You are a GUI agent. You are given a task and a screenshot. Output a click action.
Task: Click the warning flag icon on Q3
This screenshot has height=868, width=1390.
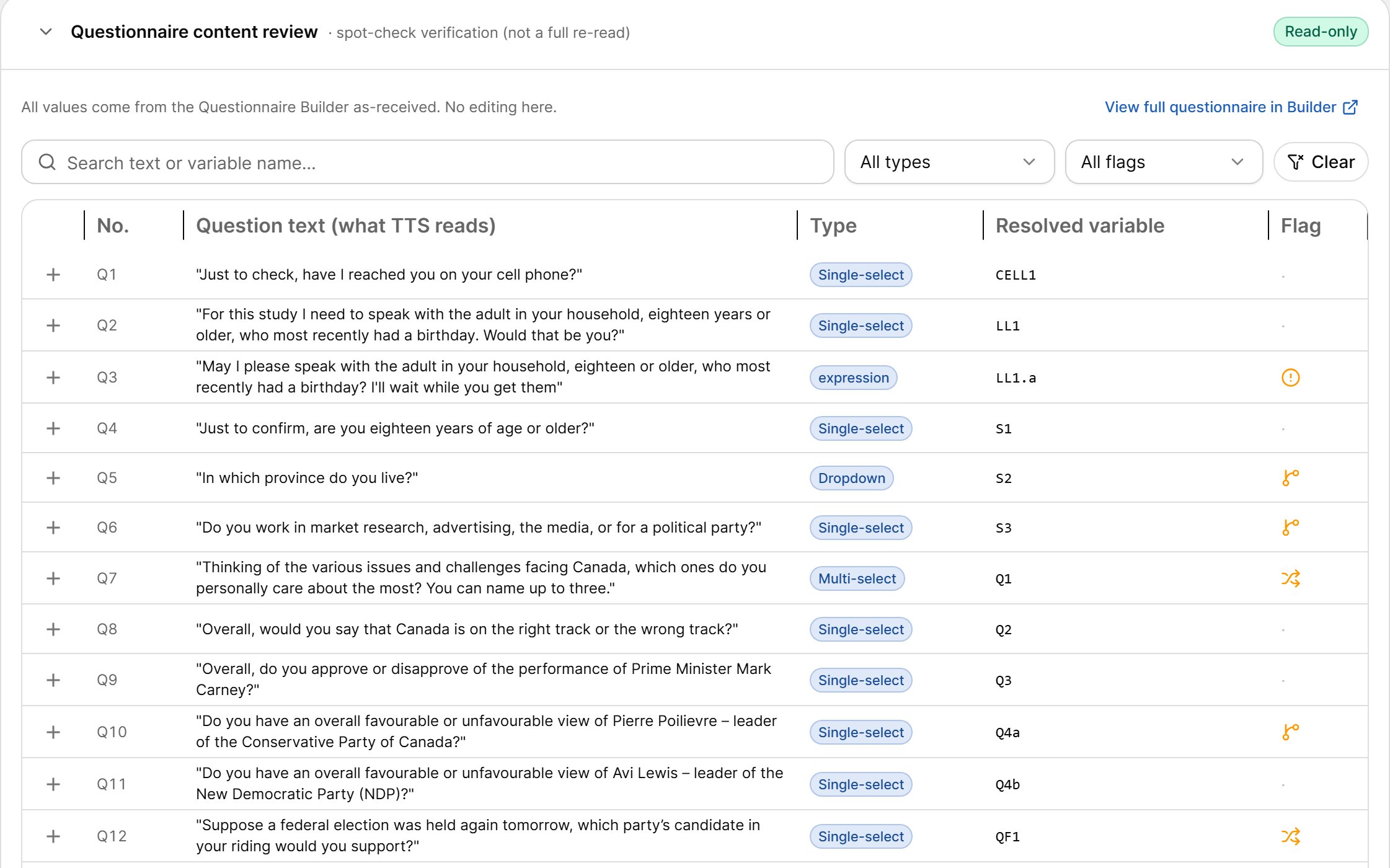point(1290,378)
